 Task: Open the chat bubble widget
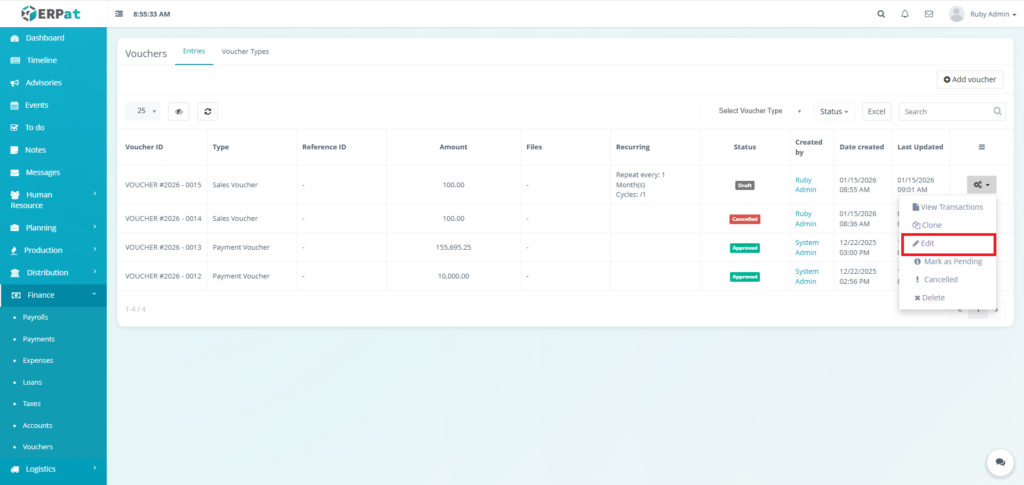1000,462
